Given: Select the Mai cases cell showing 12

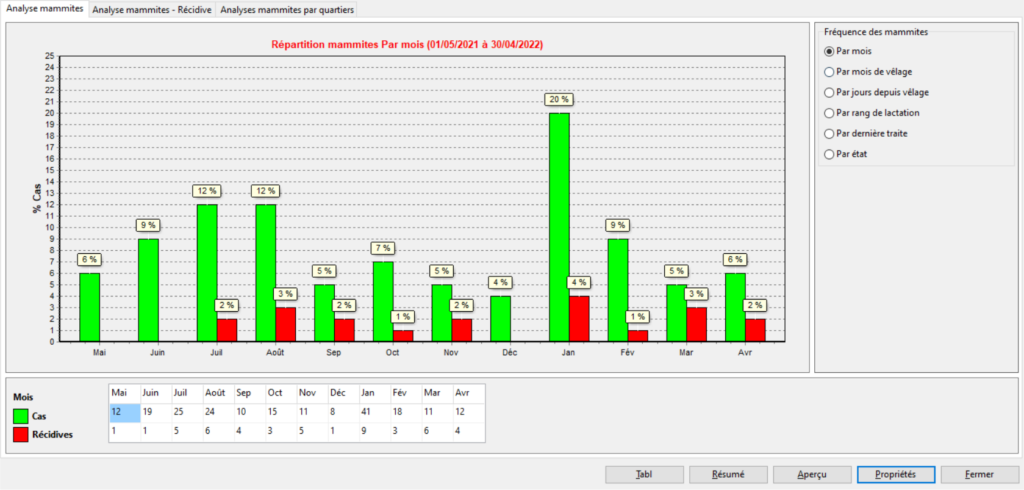Looking at the screenshot, I should pos(123,413).
